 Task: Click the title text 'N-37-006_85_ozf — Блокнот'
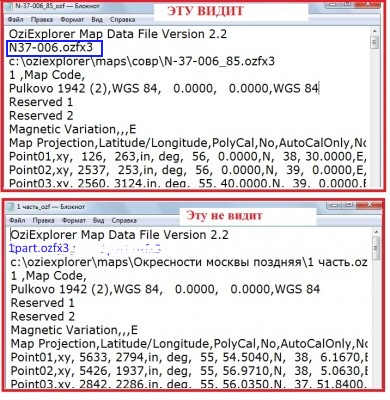click(x=57, y=6)
